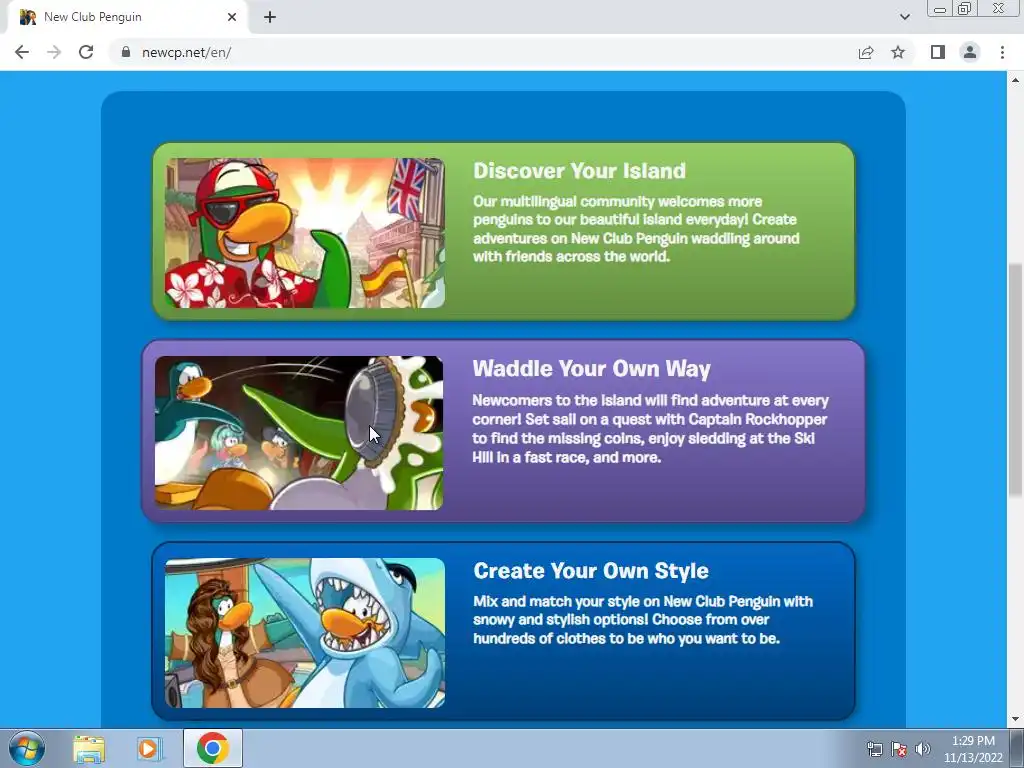Click the Create Your Own Style heading
This screenshot has width=1024, height=768.
coord(590,571)
